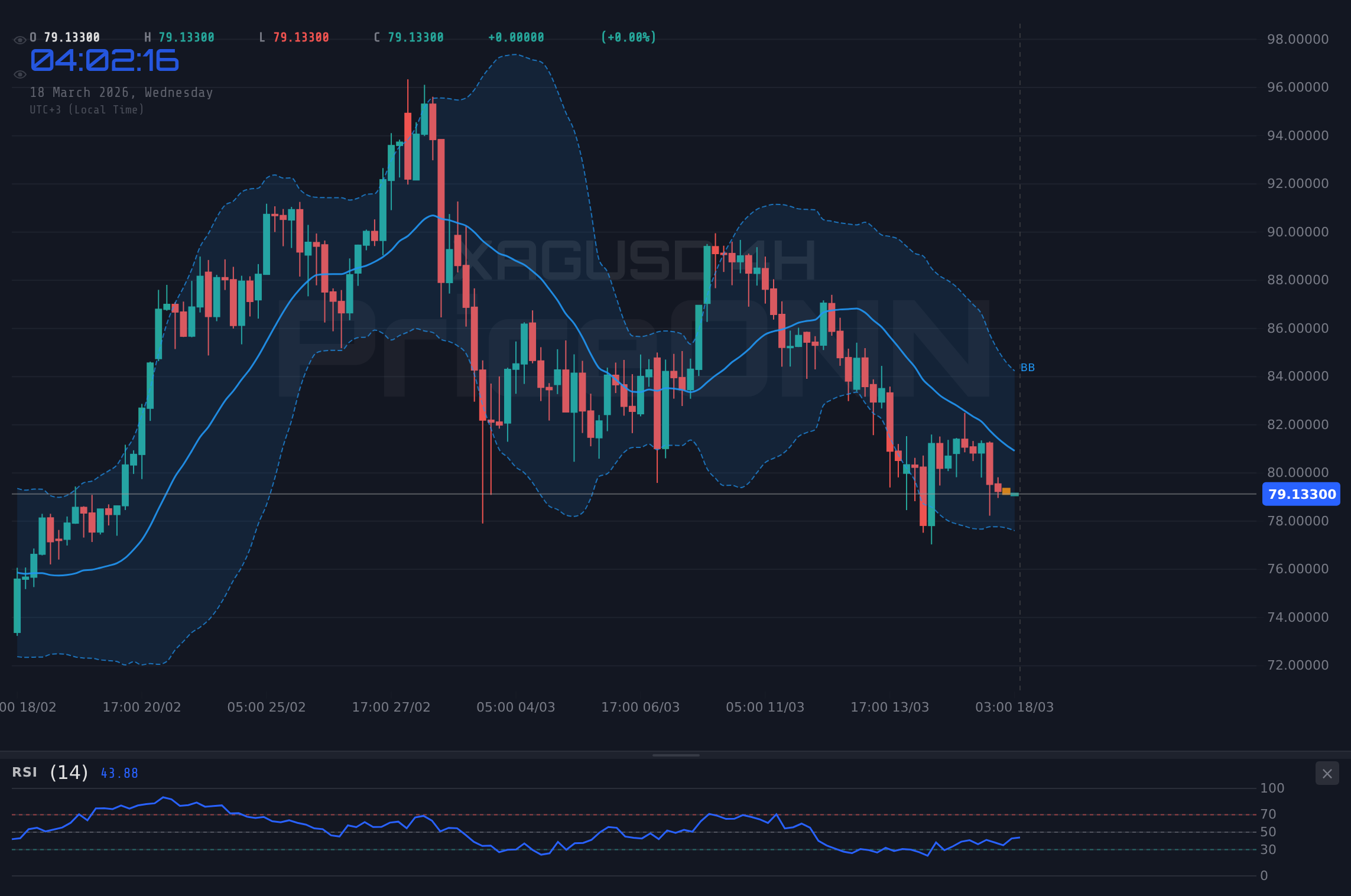Viewport: 1351px width, 896px height.
Task: Click the RSI scale label 50
Action: pyautogui.click(x=1268, y=832)
